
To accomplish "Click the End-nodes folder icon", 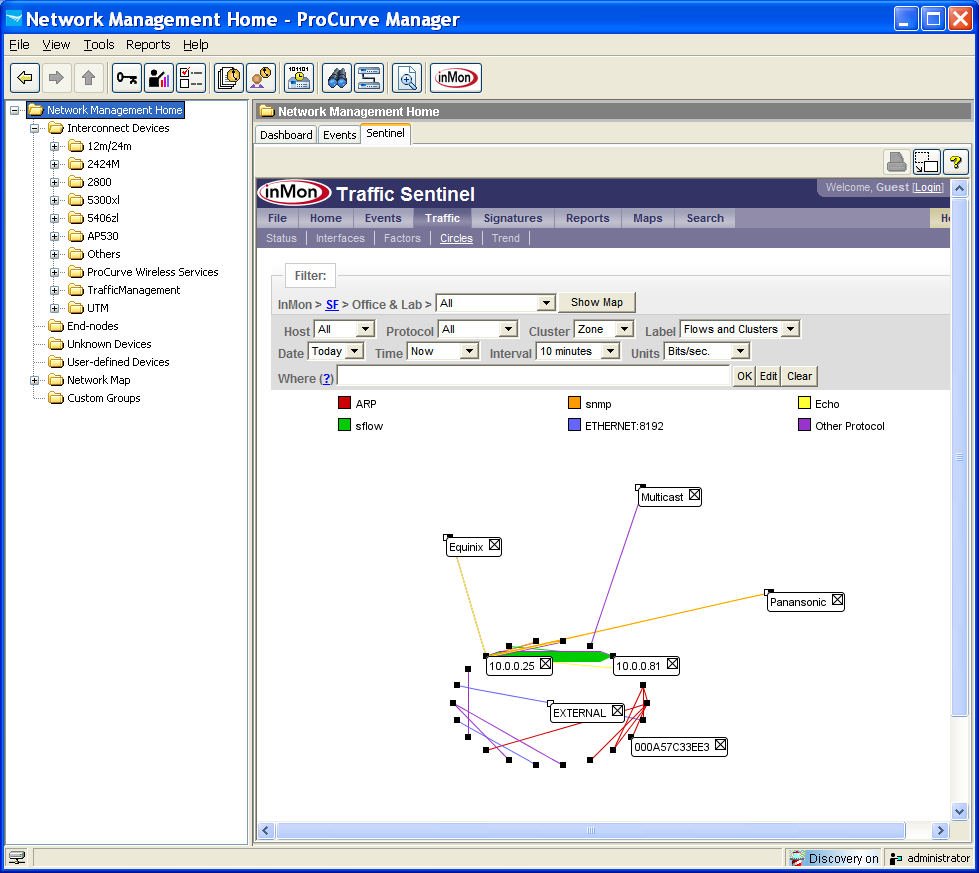I will click(56, 326).
